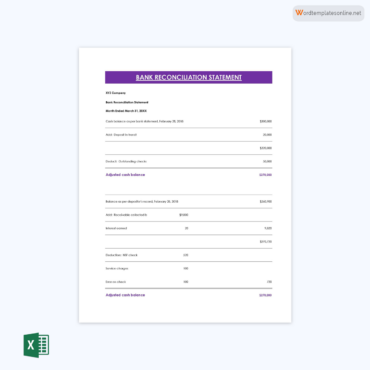Select the "Service charges" row label
This screenshot has height=370, width=370.
117,268
